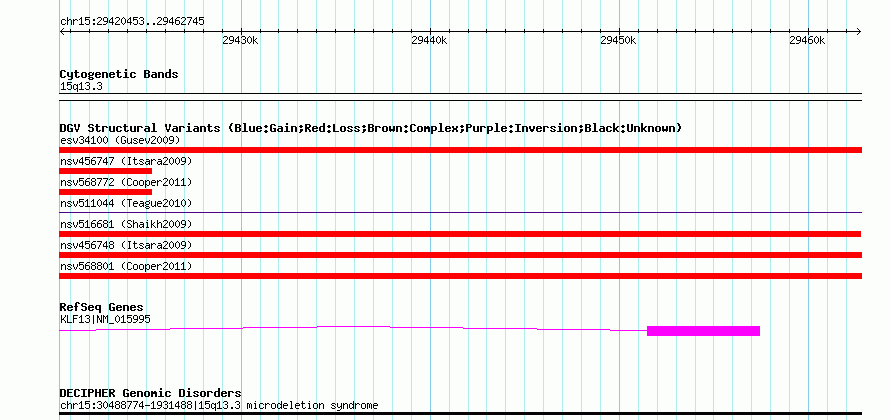Click the Cytogenetic Bands track title

click(x=119, y=74)
